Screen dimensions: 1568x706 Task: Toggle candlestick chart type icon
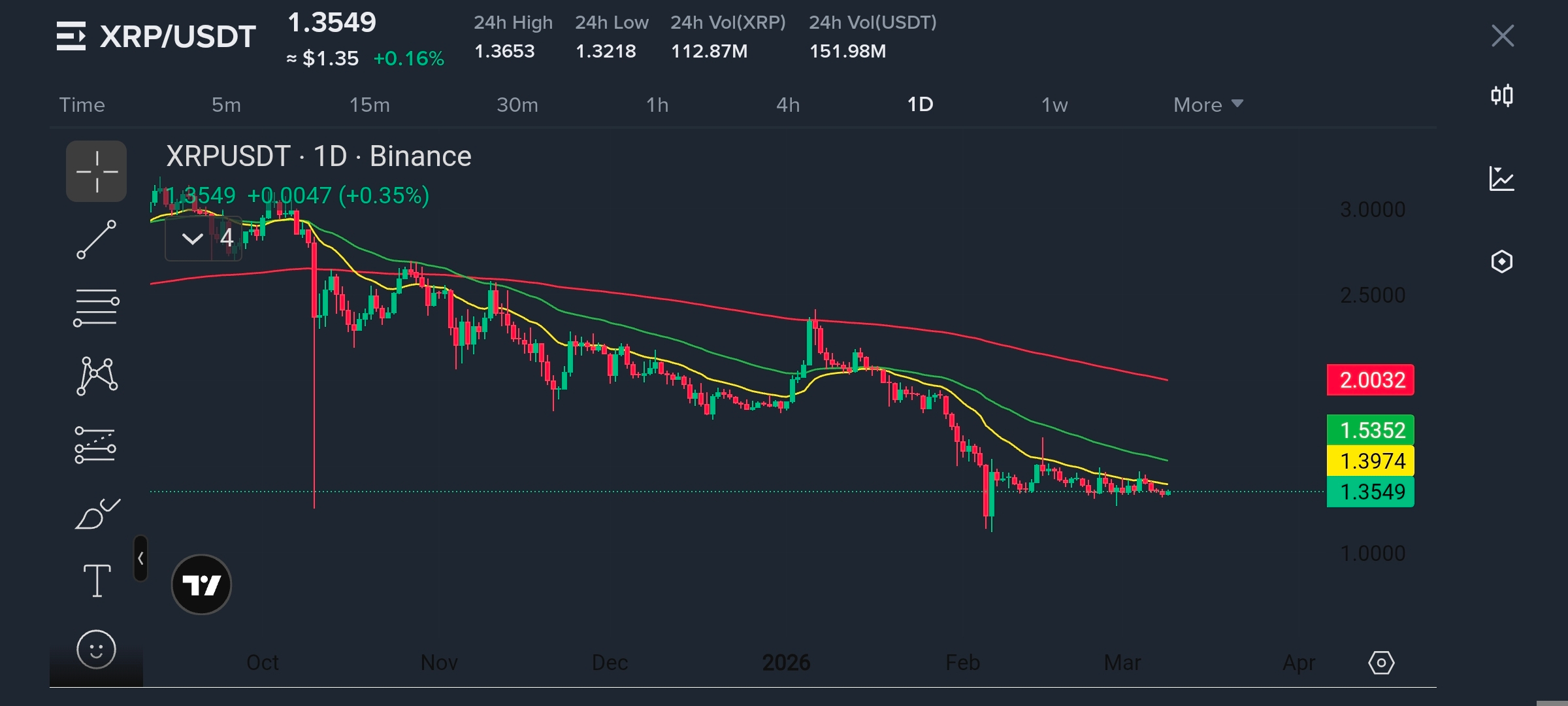1502,96
